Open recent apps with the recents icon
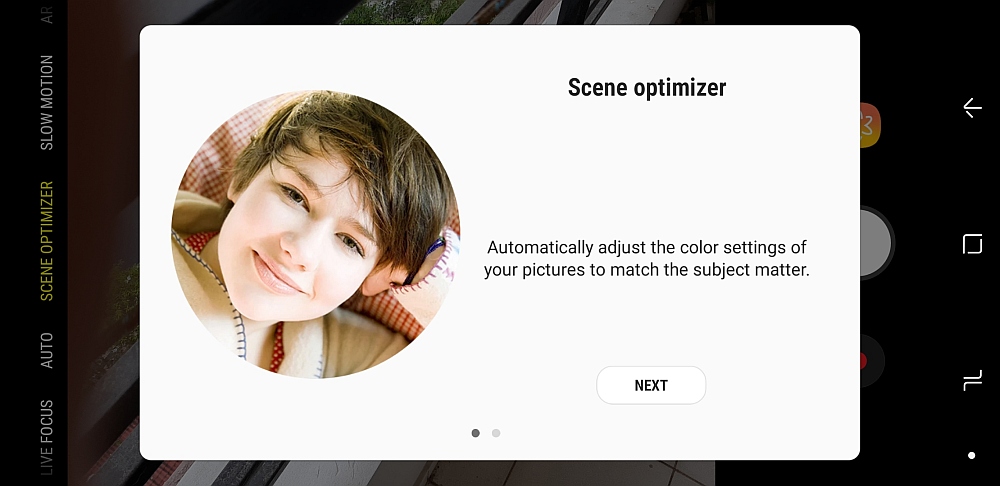The image size is (1000, 486). click(x=972, y=381)
